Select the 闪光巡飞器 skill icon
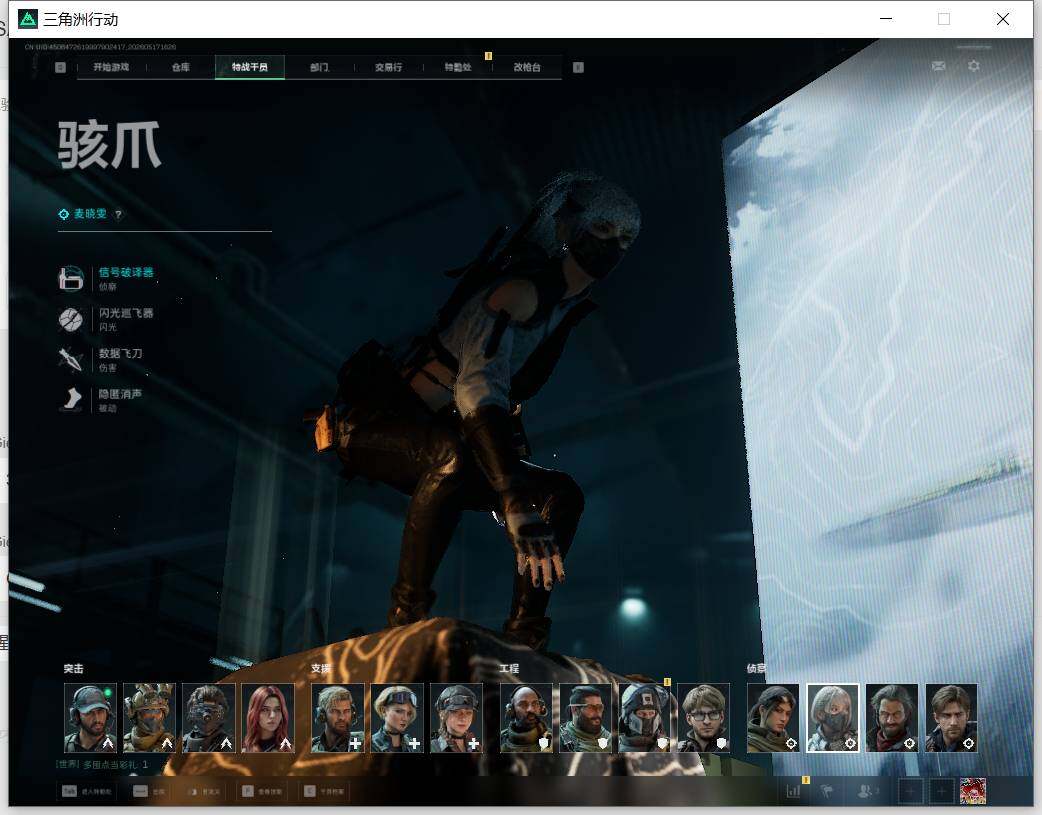The height and width of the screenshot is (815, 1042). [x=70, y=319]
